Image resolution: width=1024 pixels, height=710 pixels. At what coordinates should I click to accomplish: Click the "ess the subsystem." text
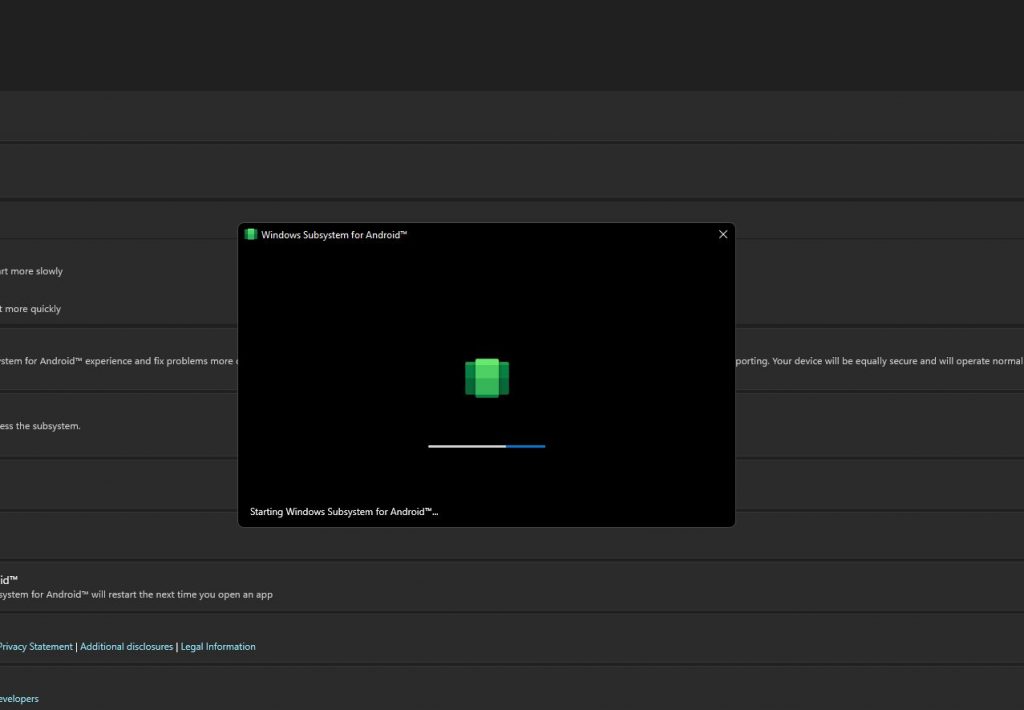pos(40,426)
